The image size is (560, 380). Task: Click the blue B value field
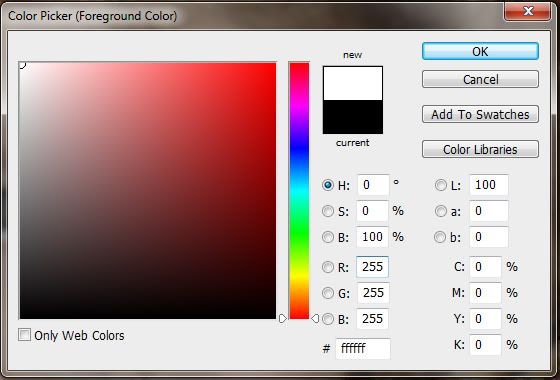(x=372, y=319)
